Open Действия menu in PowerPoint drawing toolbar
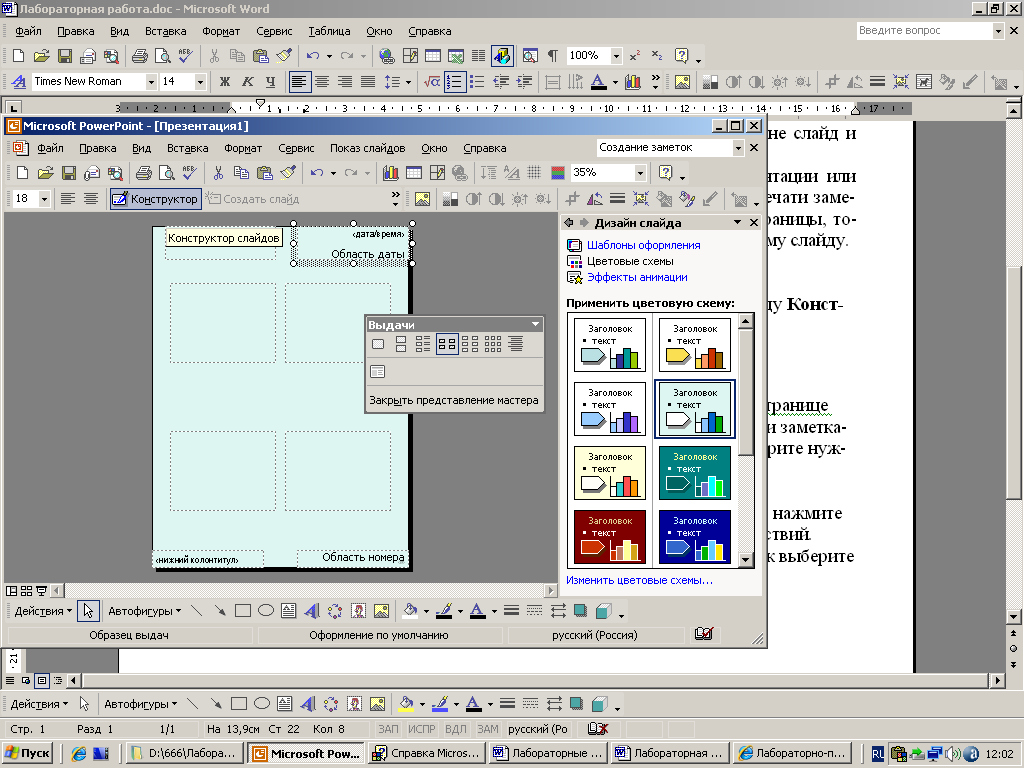The image size is (1024, 768). [43, 611]
